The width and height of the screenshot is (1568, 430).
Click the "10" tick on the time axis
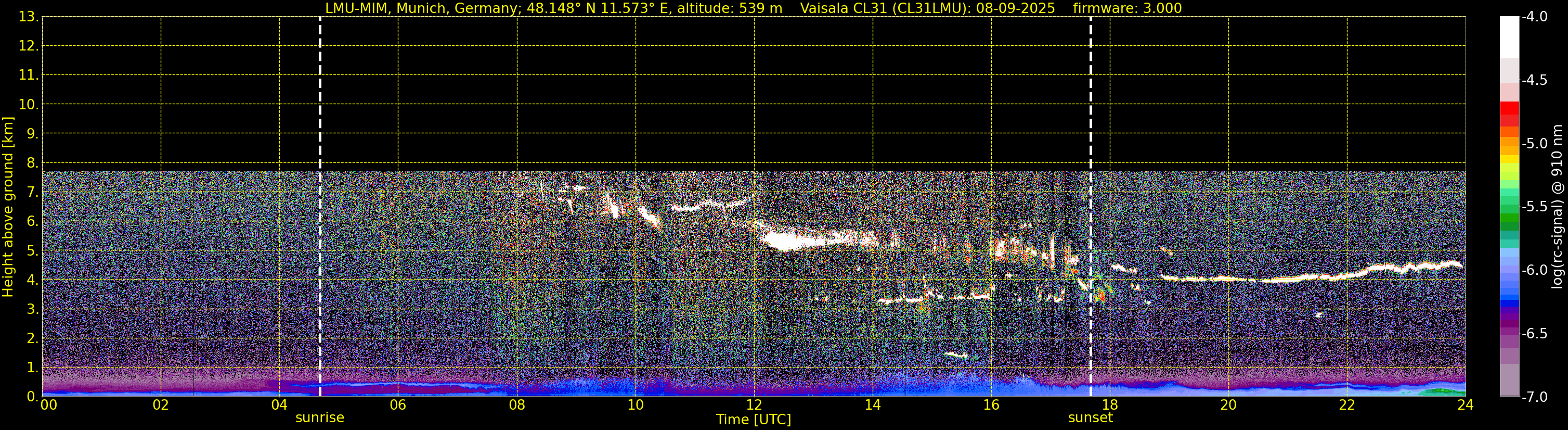636,405
